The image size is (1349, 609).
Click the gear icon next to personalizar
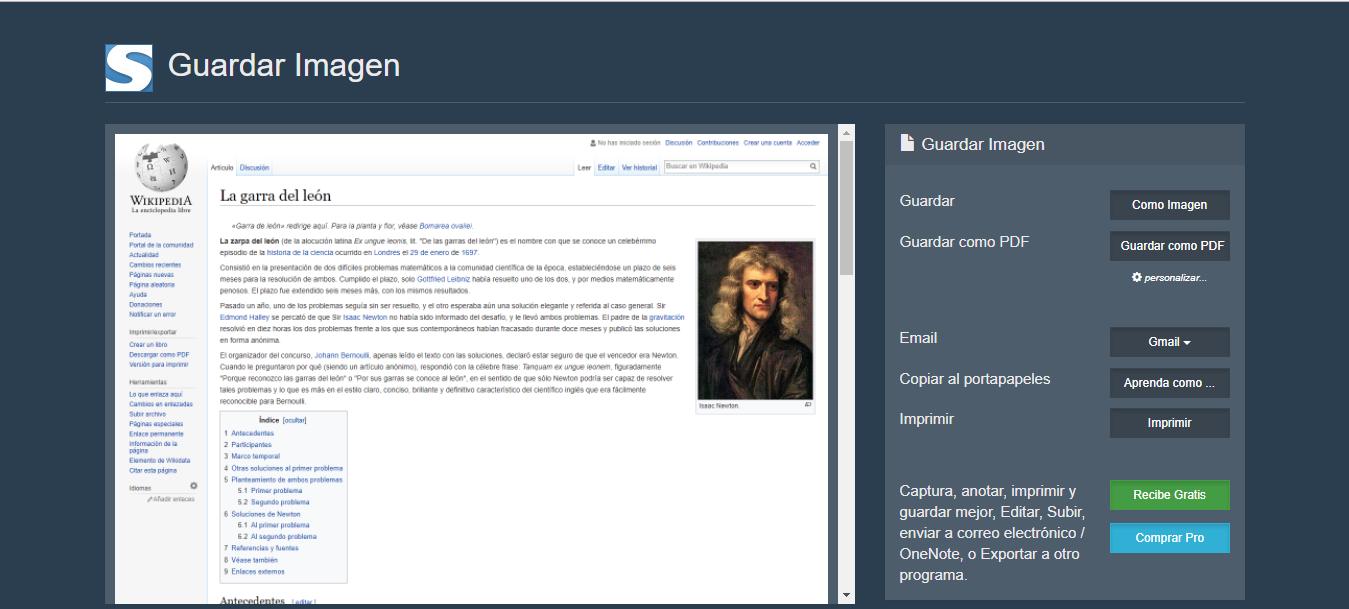click(1136, 277)
